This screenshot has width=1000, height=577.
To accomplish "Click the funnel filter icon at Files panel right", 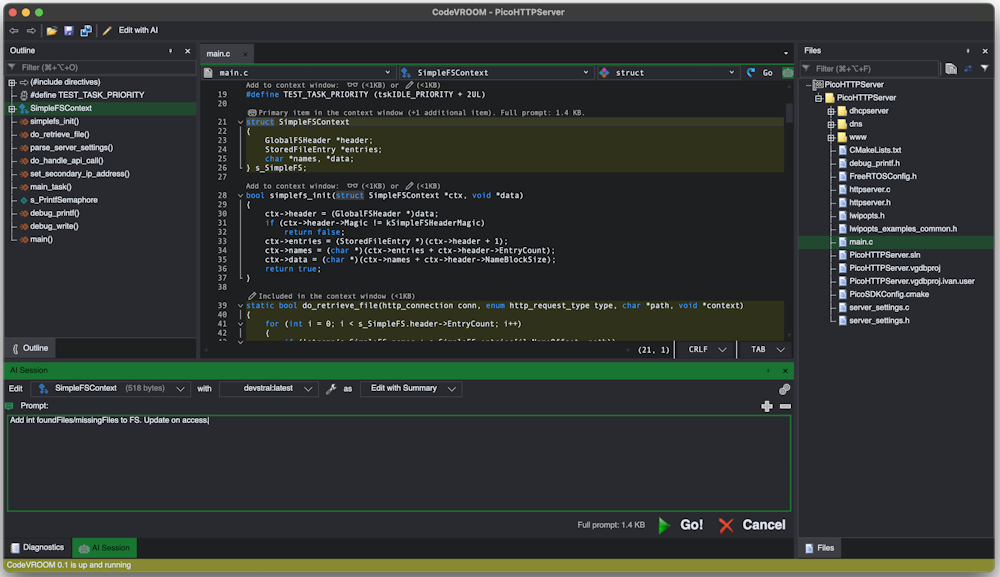I will pos(985,68).
